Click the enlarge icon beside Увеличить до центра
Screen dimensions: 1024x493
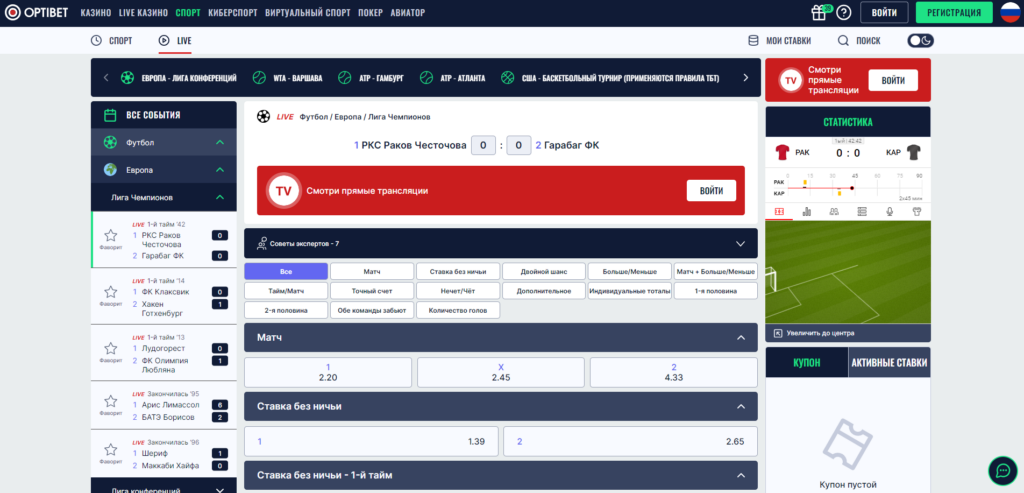click(x=778, y=333)
